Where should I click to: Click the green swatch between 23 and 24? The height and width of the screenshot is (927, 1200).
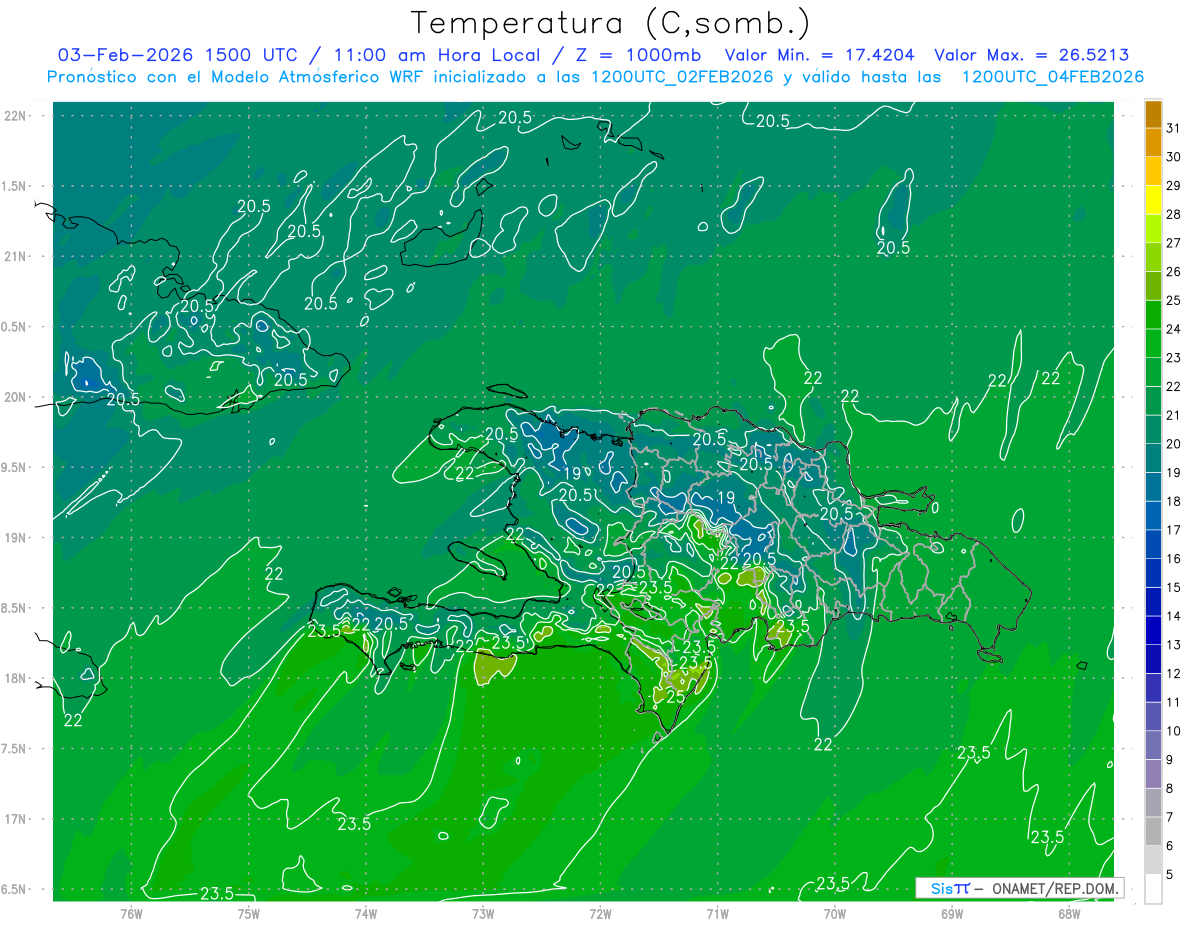coord(1153,344)
